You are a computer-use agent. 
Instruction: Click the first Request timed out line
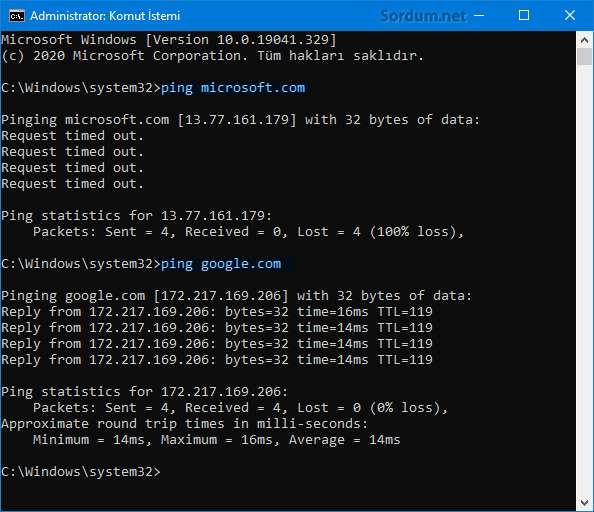pos(73,136)
